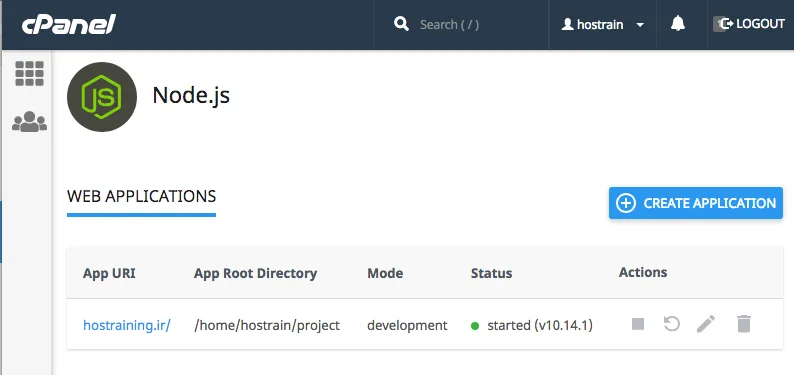
Task: Focus the Search field
Action: pyautogui.click(x=449, y=24)
